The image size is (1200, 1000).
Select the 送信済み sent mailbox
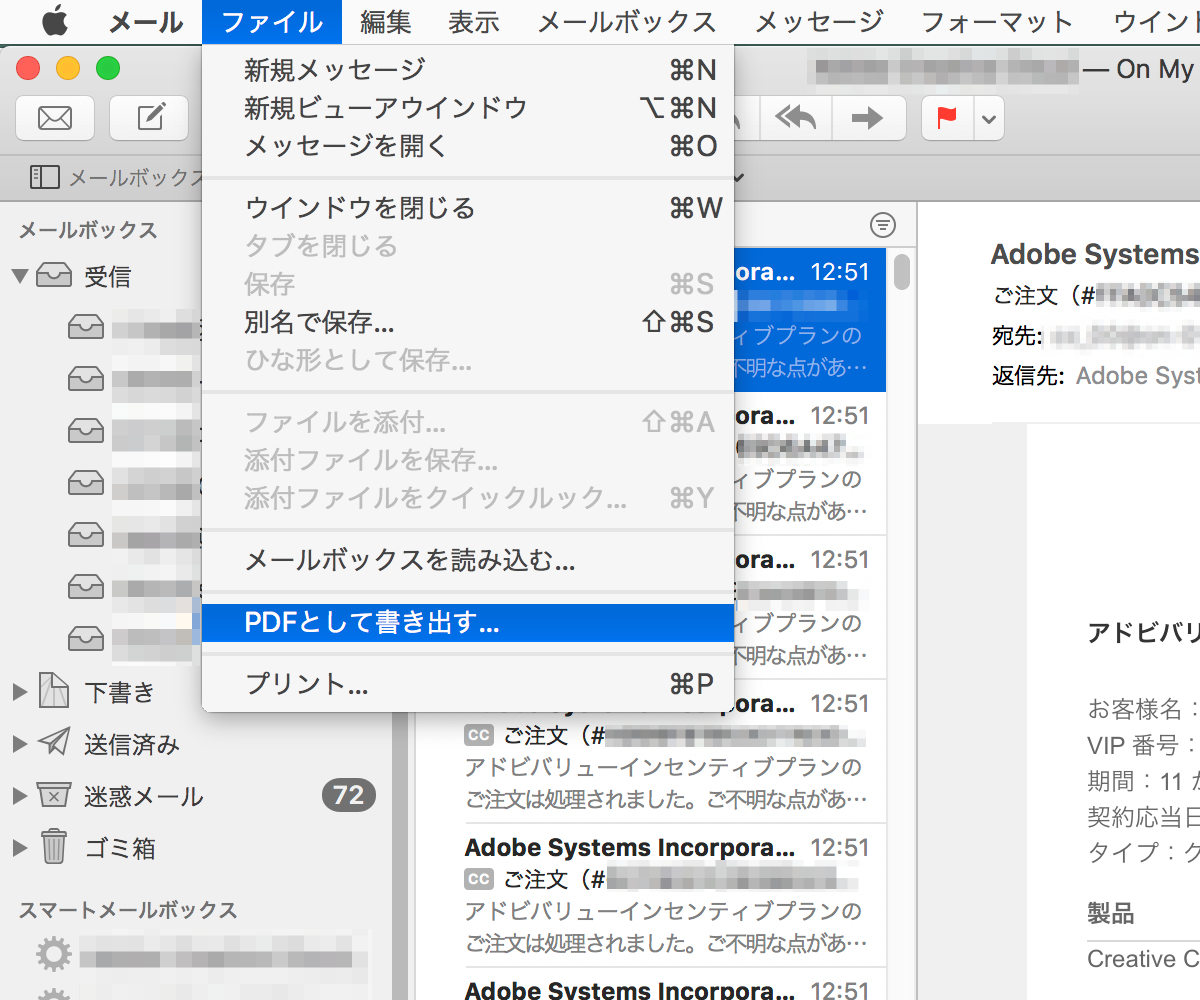coord(131,743)
